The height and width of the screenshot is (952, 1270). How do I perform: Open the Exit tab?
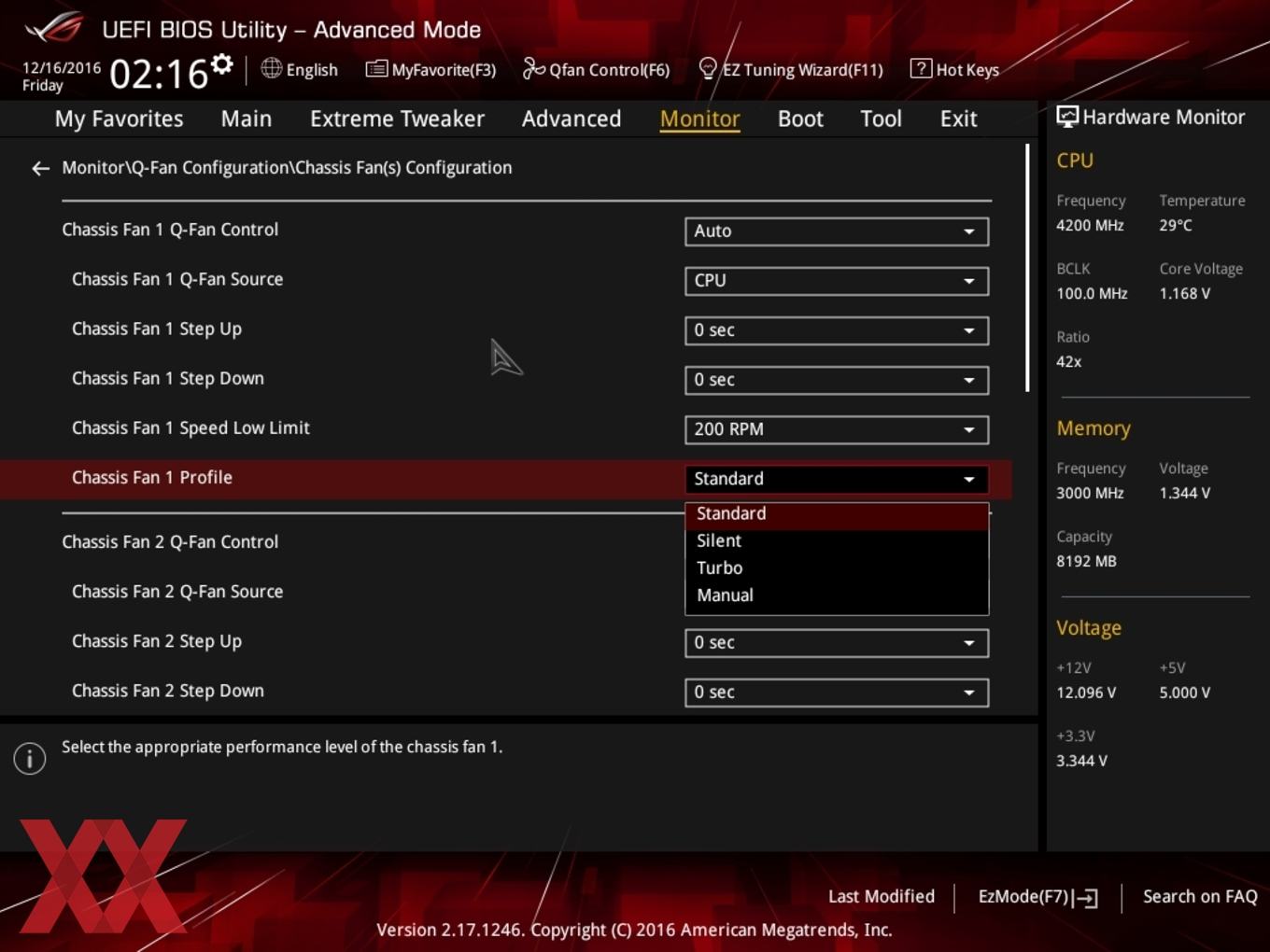959,119
